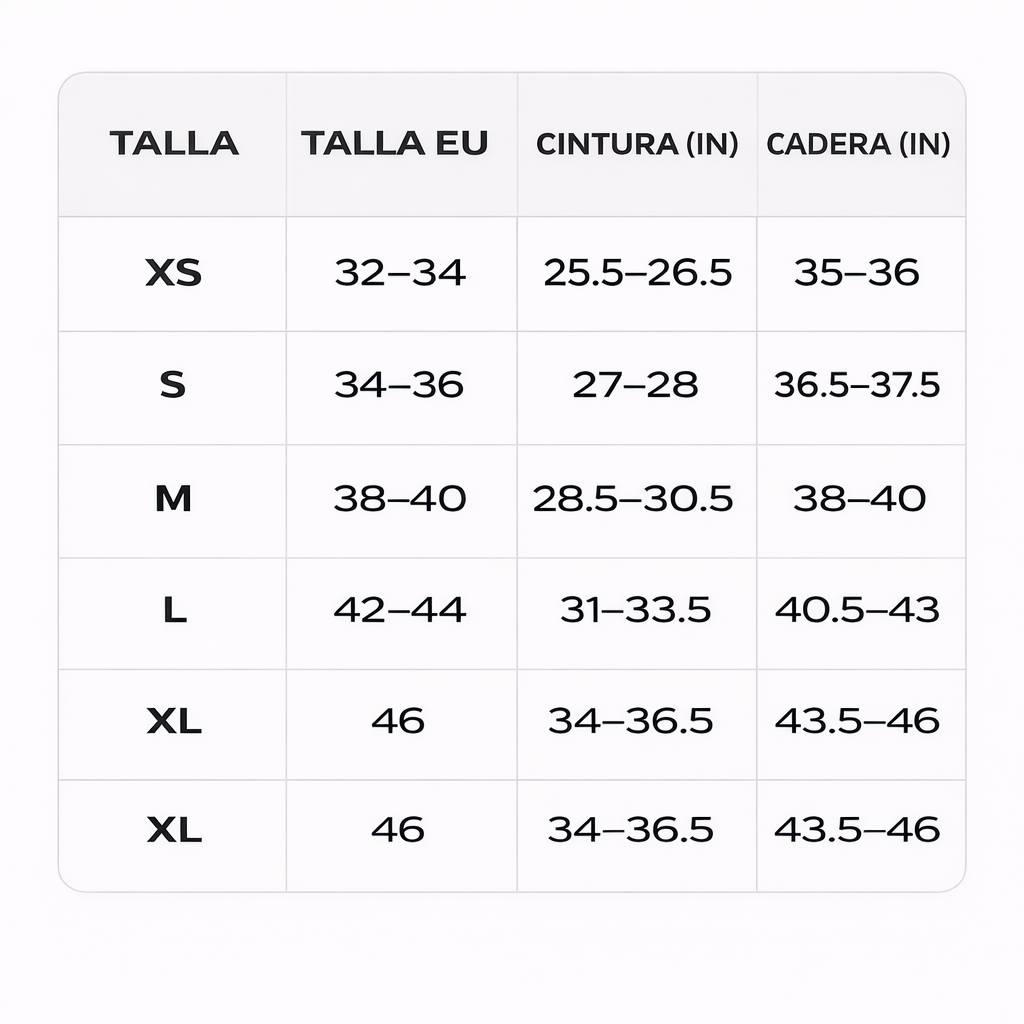Select the 38–40 cell under CADERA (IN)
This screenshot has height=1024, width=1024.
pos(859,498)
